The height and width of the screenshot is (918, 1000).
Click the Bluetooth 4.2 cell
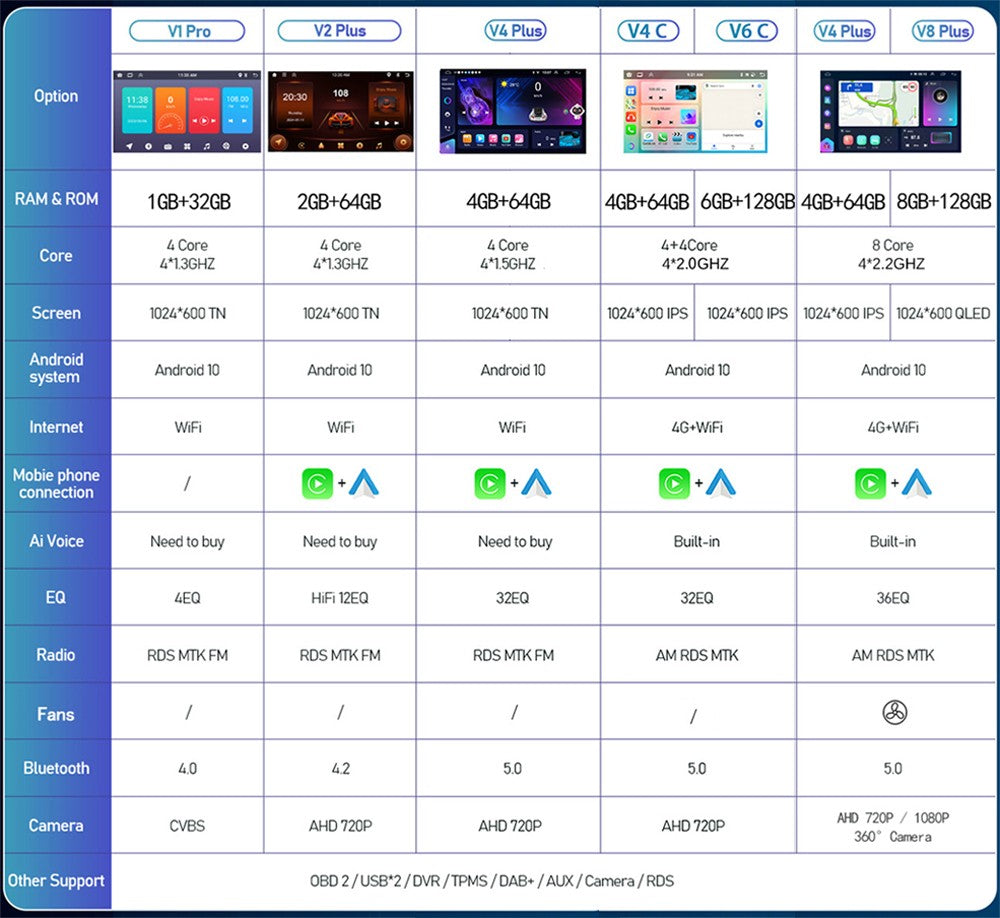(341, 769)
